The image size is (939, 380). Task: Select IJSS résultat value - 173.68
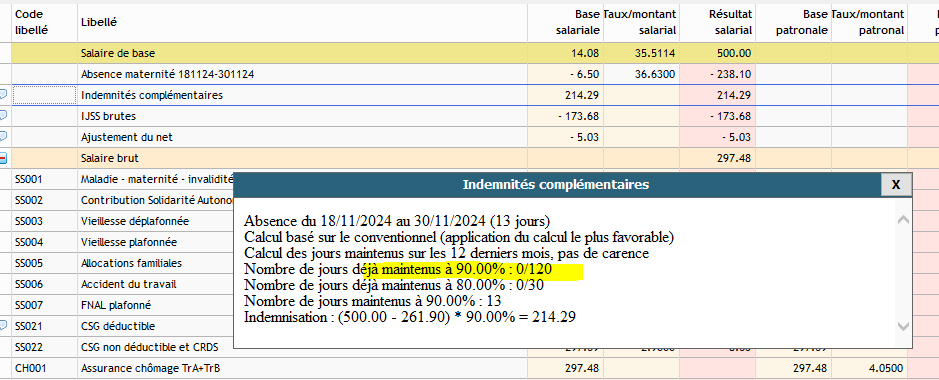730,116
